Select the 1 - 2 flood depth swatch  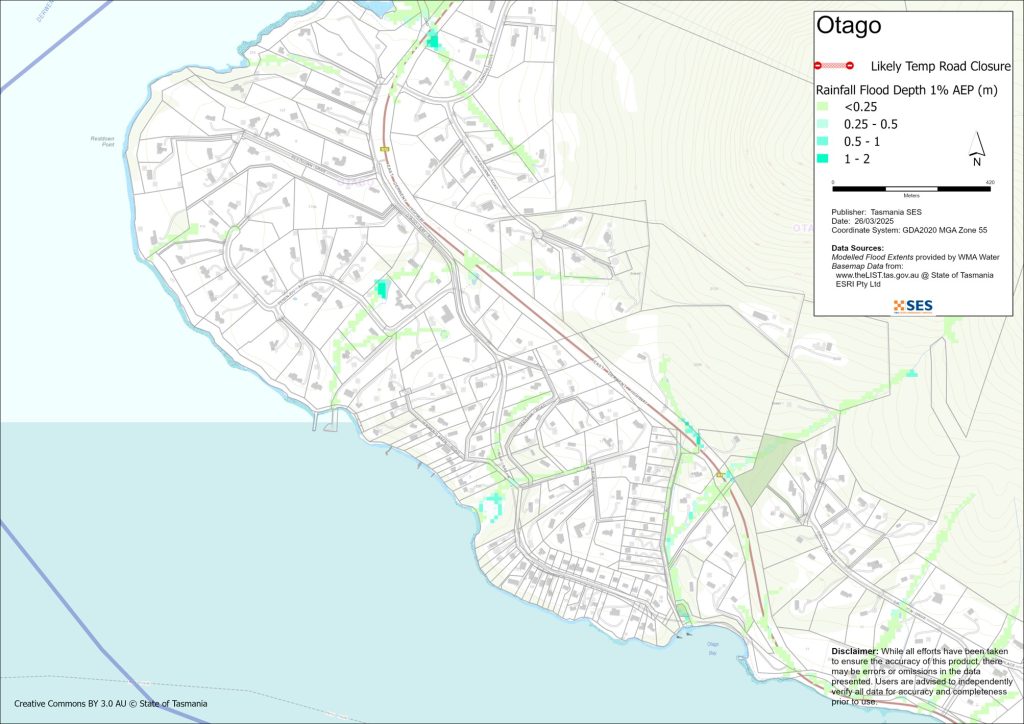point(823,158)
